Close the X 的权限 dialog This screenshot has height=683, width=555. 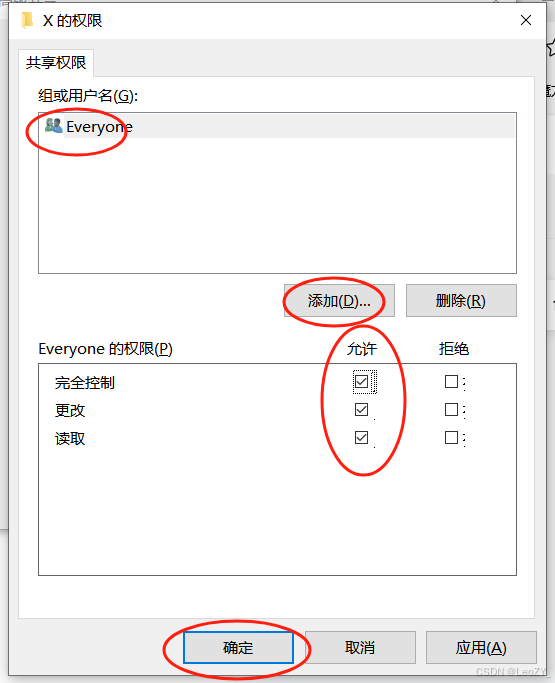(526, 20)
